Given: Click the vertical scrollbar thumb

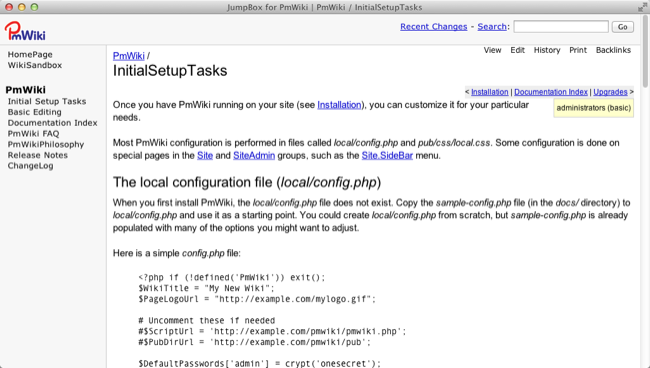Looking at the screenshot, I should pos(645,52).
